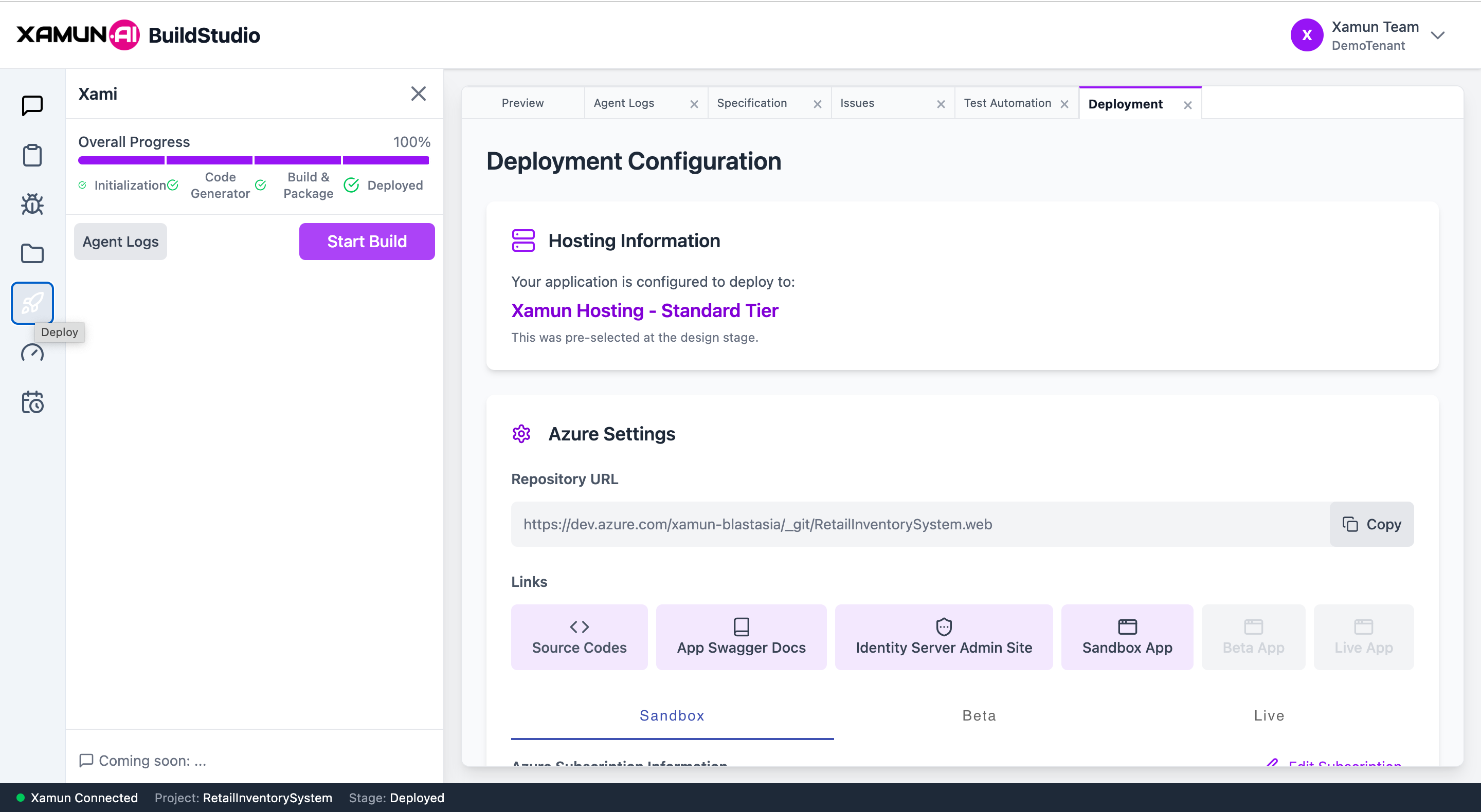Click the Deployed stage checkmark icon
The width and height of the screenshot is (1481, 812).
coord(351,185)
